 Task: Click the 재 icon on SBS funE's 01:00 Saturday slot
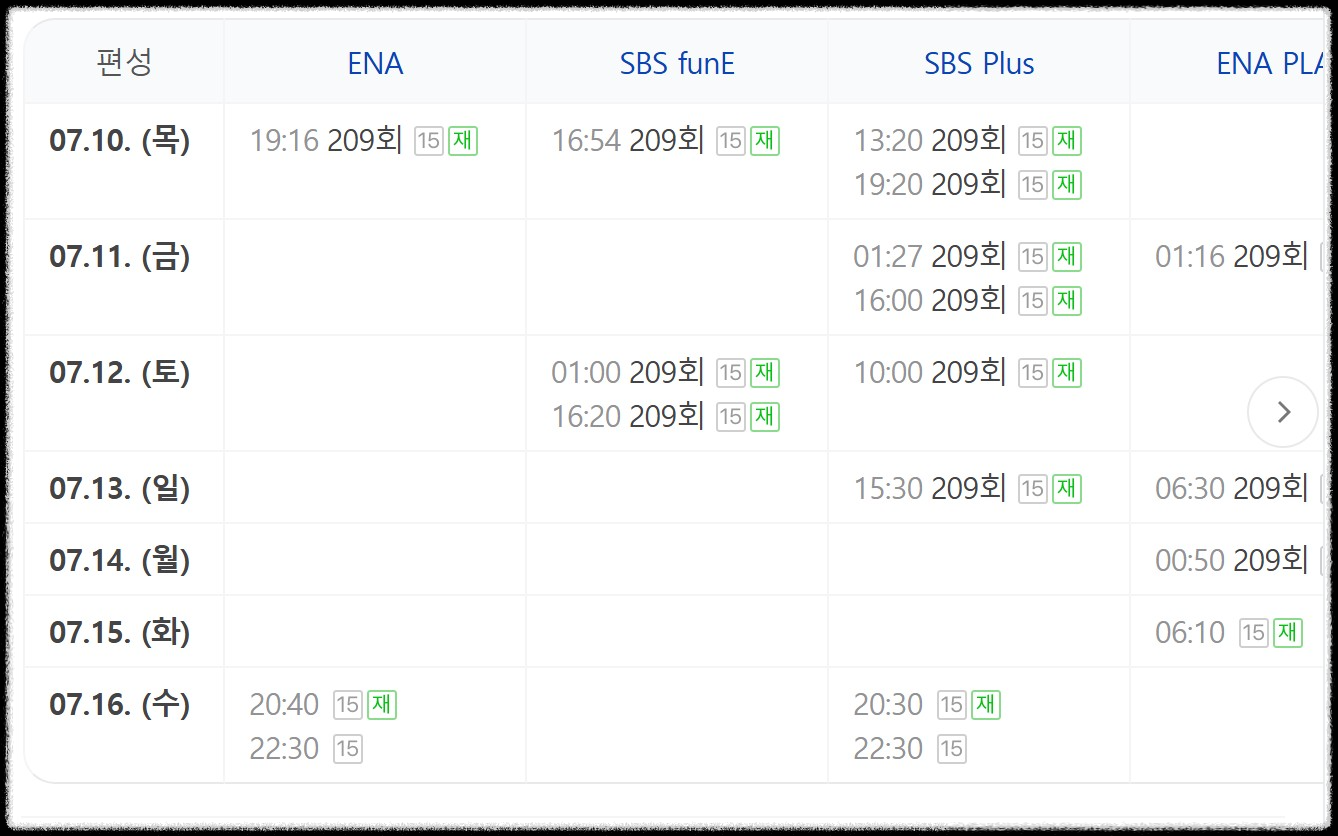point(765,372)
